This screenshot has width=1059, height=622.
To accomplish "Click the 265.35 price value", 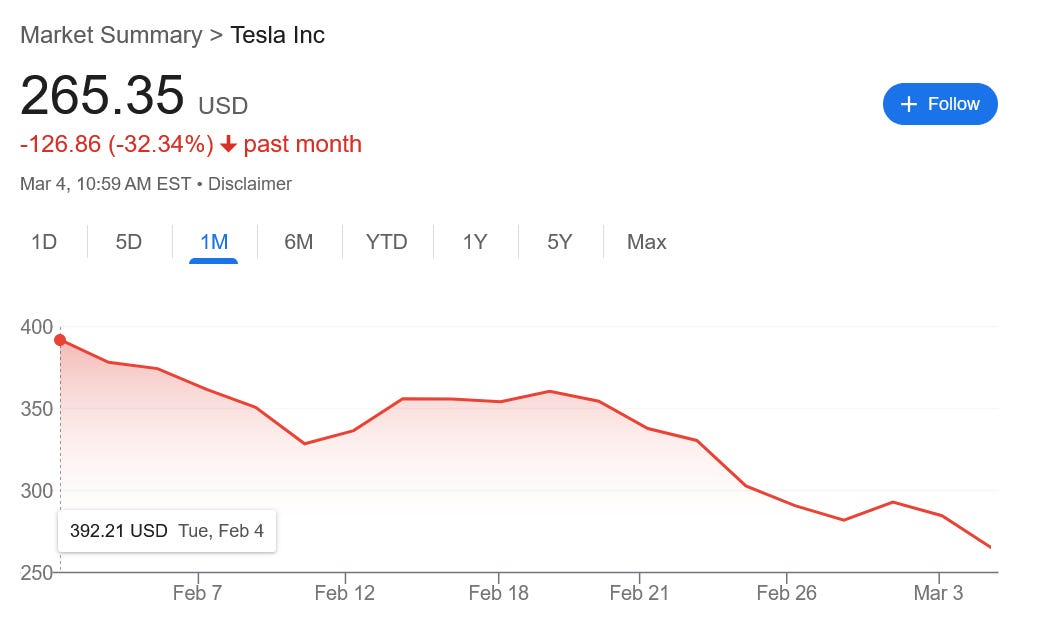I will coord(102,95).
